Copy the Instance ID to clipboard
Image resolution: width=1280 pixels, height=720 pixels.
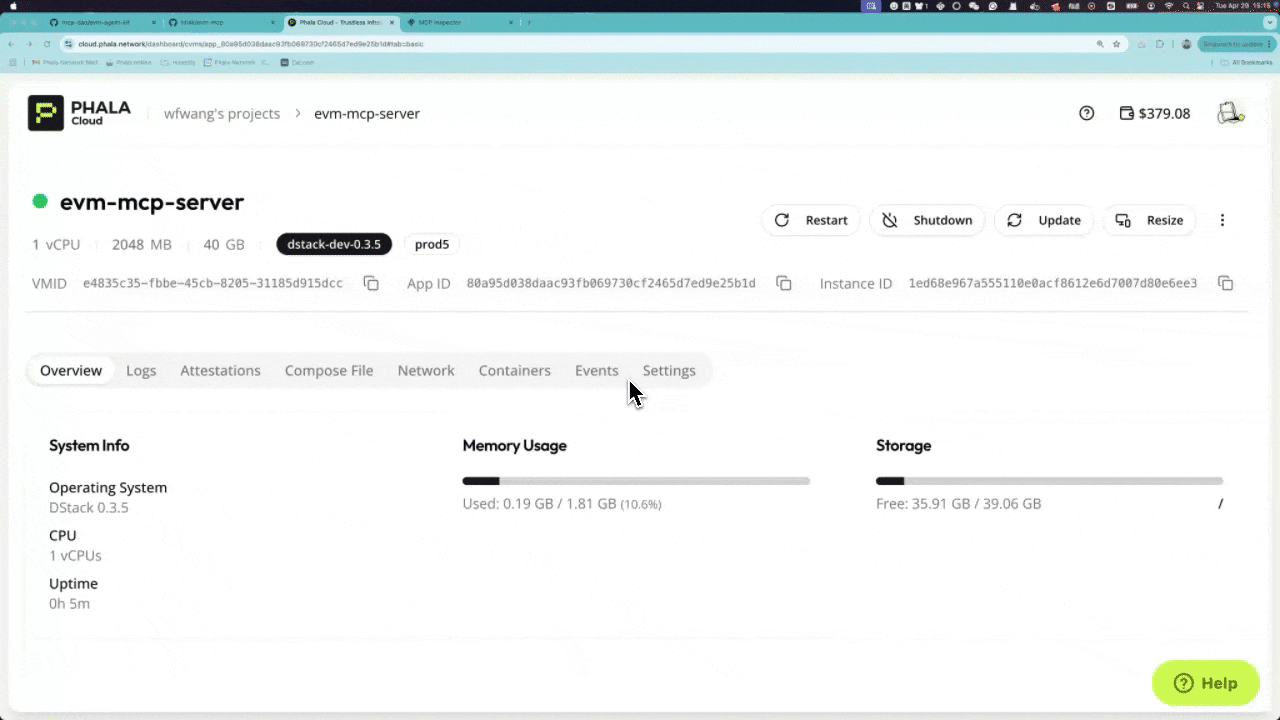[1225, 284]
